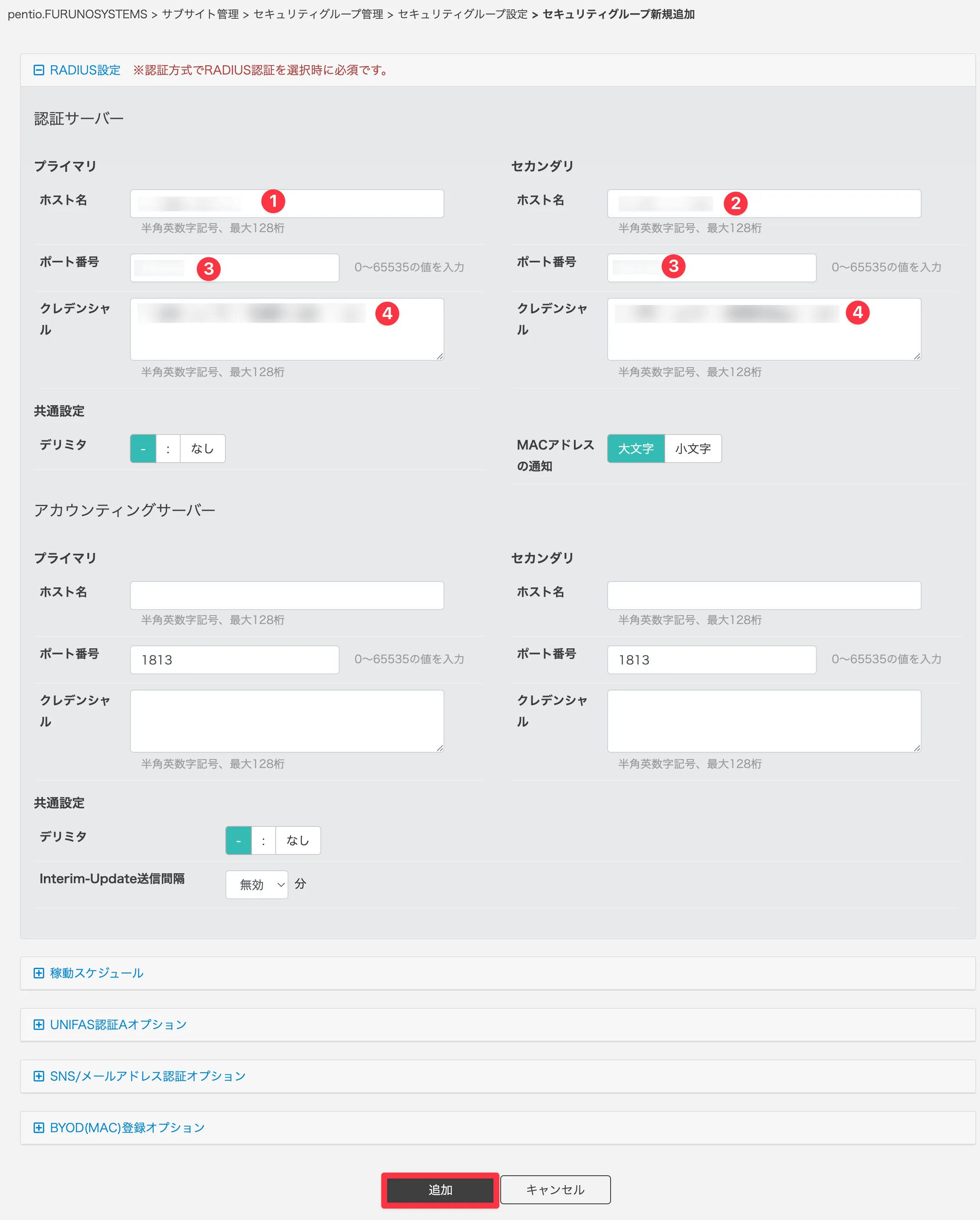The image size is (980, 1220).
Task: Collapse the RADIUS設定 section via its minus icon
Action: tap(38, 70)
